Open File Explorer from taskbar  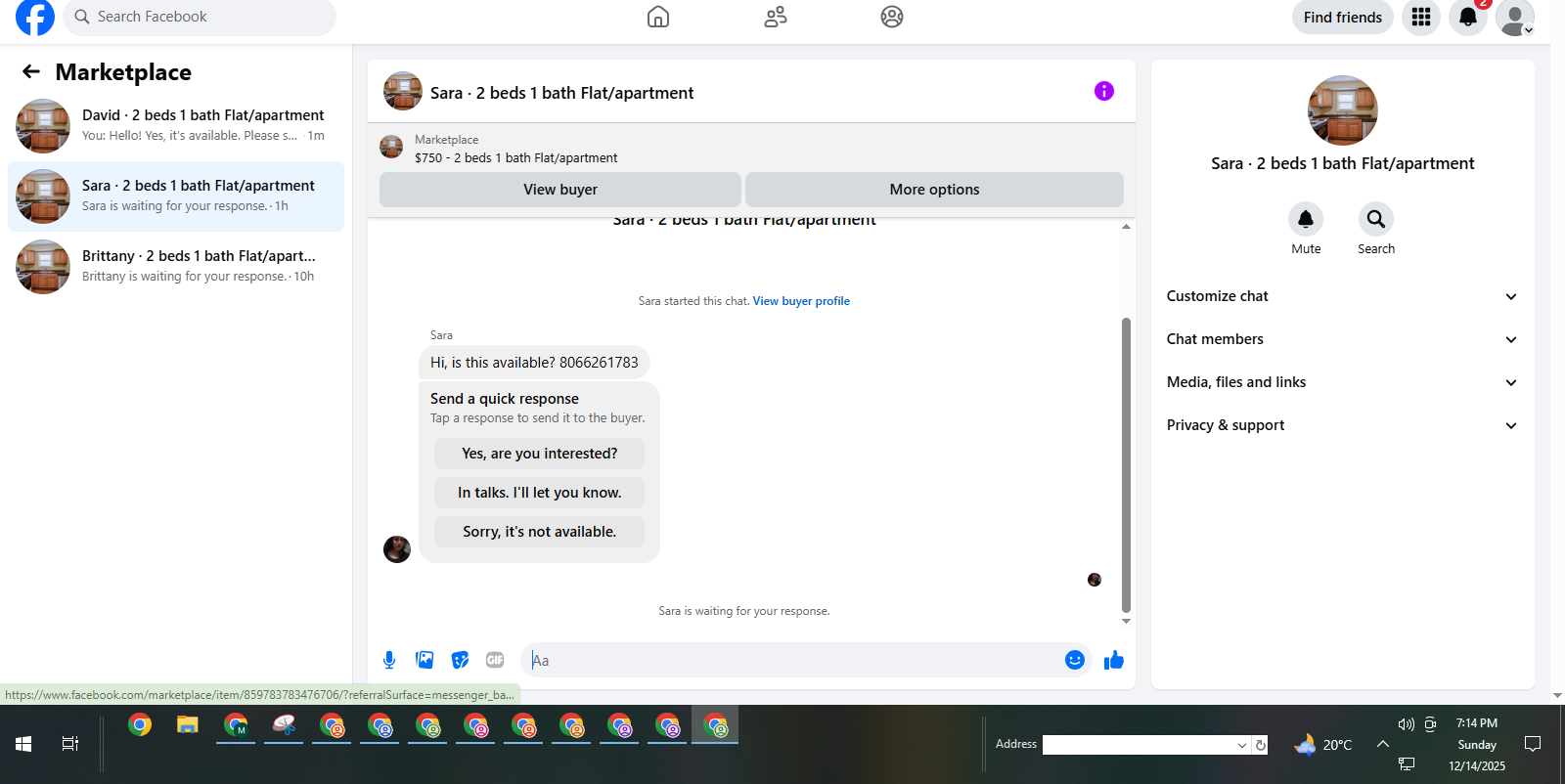coord(188,725)
